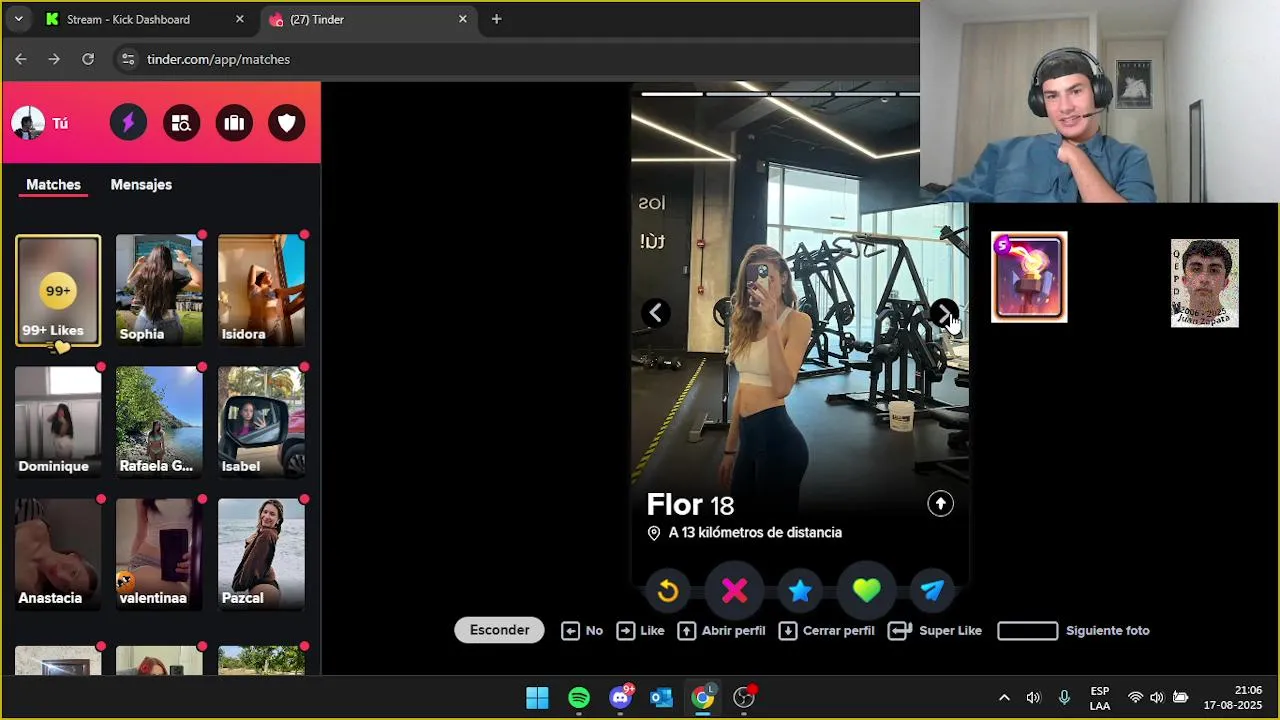Click the Tinder Boost lightning icon
The image size is (1280, 720).
pyautogui.click(x=128, y=123)
